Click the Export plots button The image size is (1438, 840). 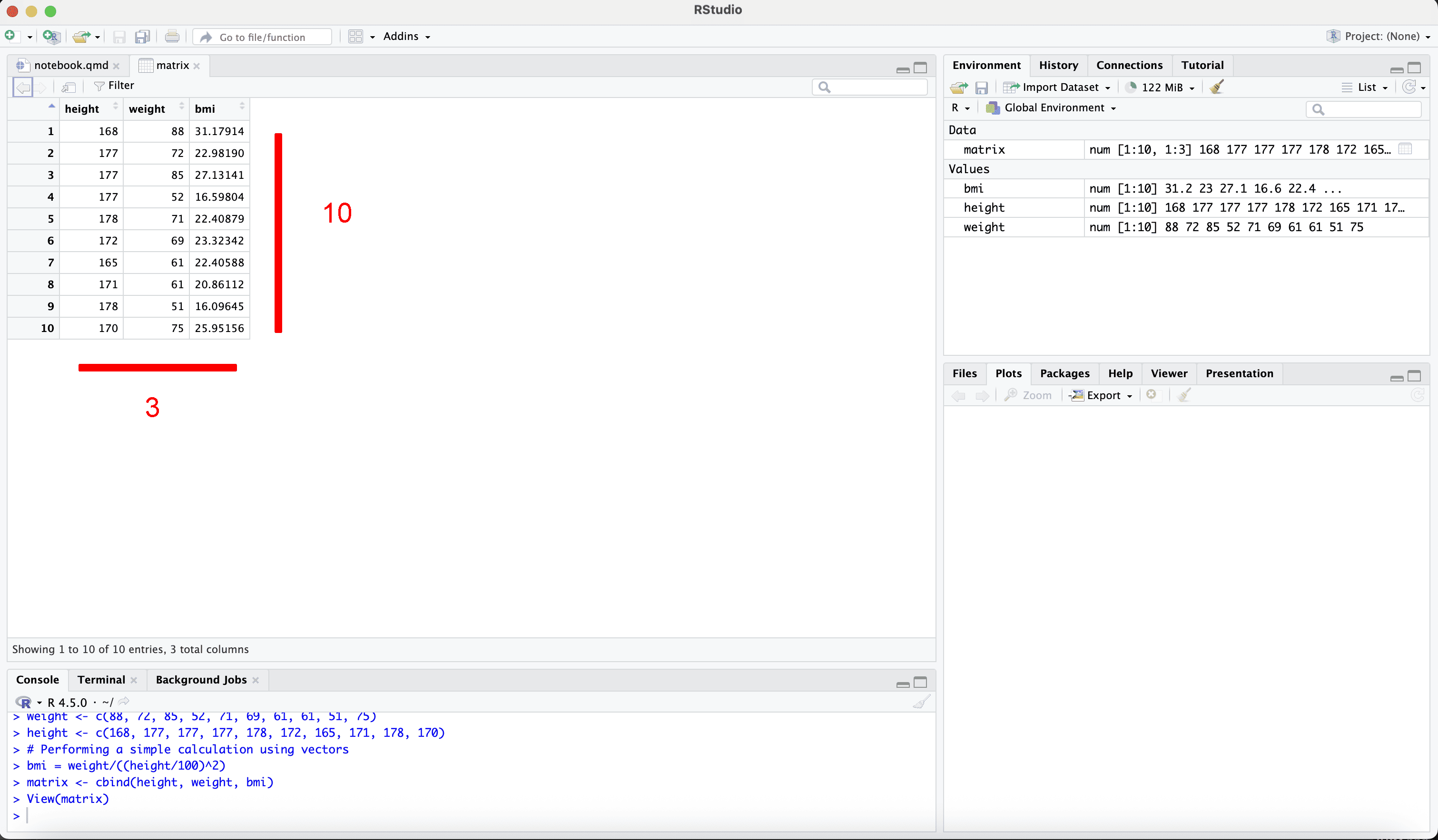tap(1103, 395)
